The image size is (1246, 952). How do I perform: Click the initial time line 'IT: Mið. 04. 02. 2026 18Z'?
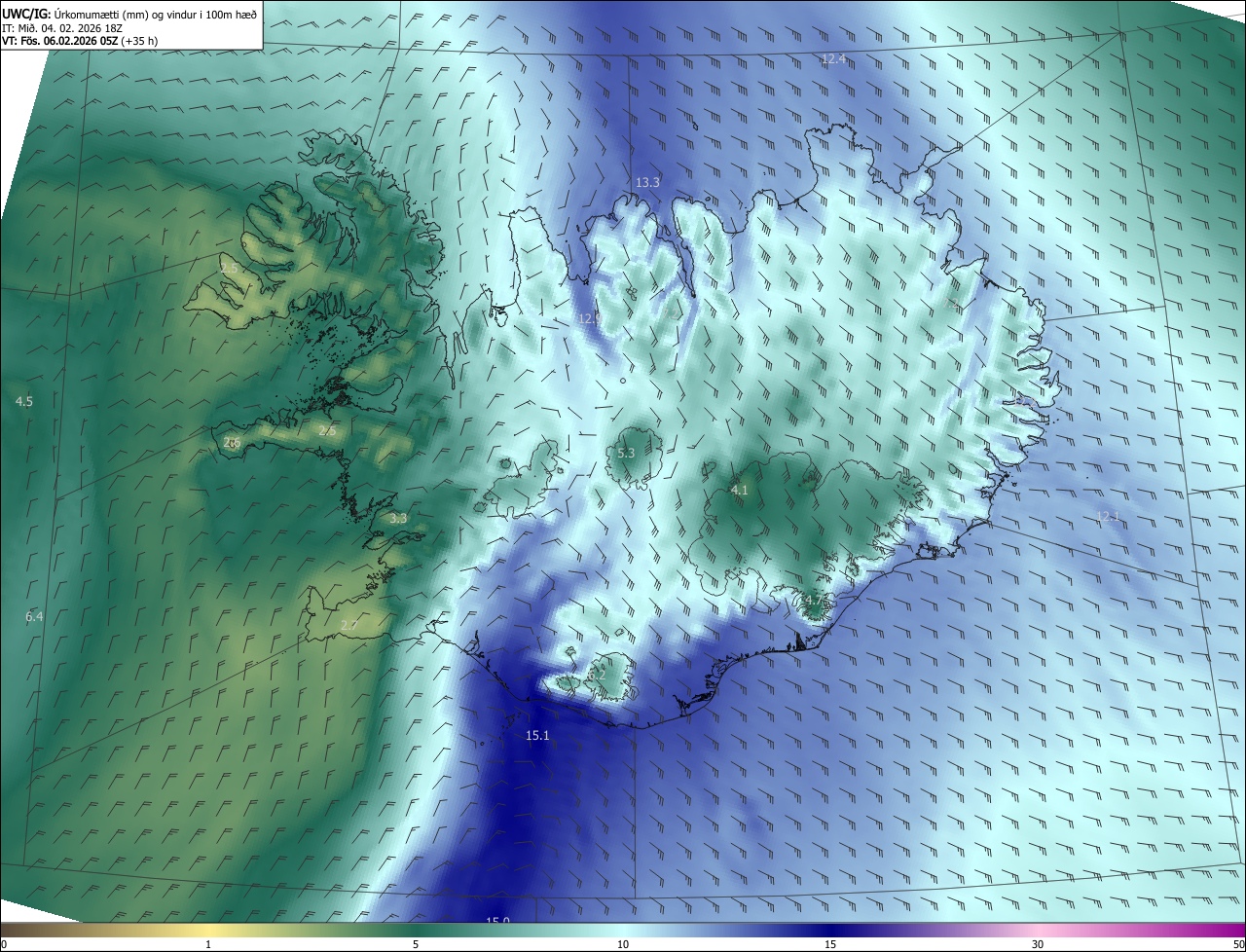pyautogui.click(x=62, y=28)
